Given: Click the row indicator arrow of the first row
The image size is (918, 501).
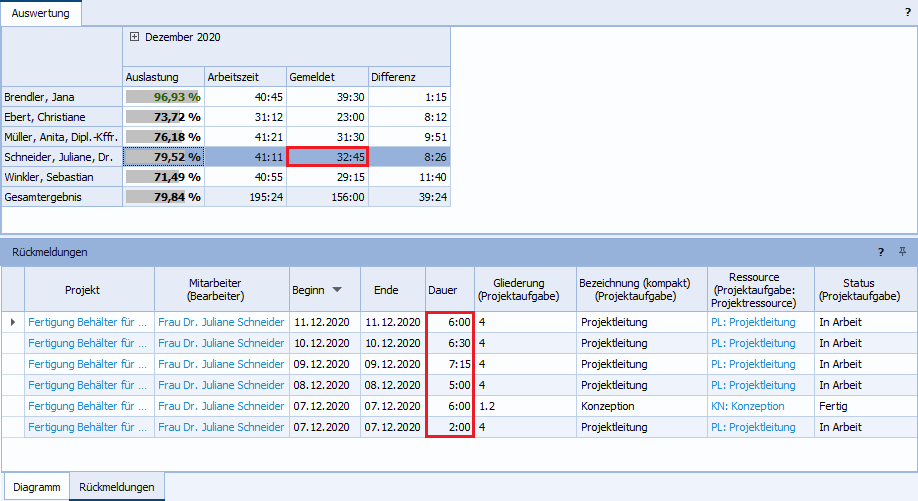Looking at the screenshot, I should pos(13,322).
